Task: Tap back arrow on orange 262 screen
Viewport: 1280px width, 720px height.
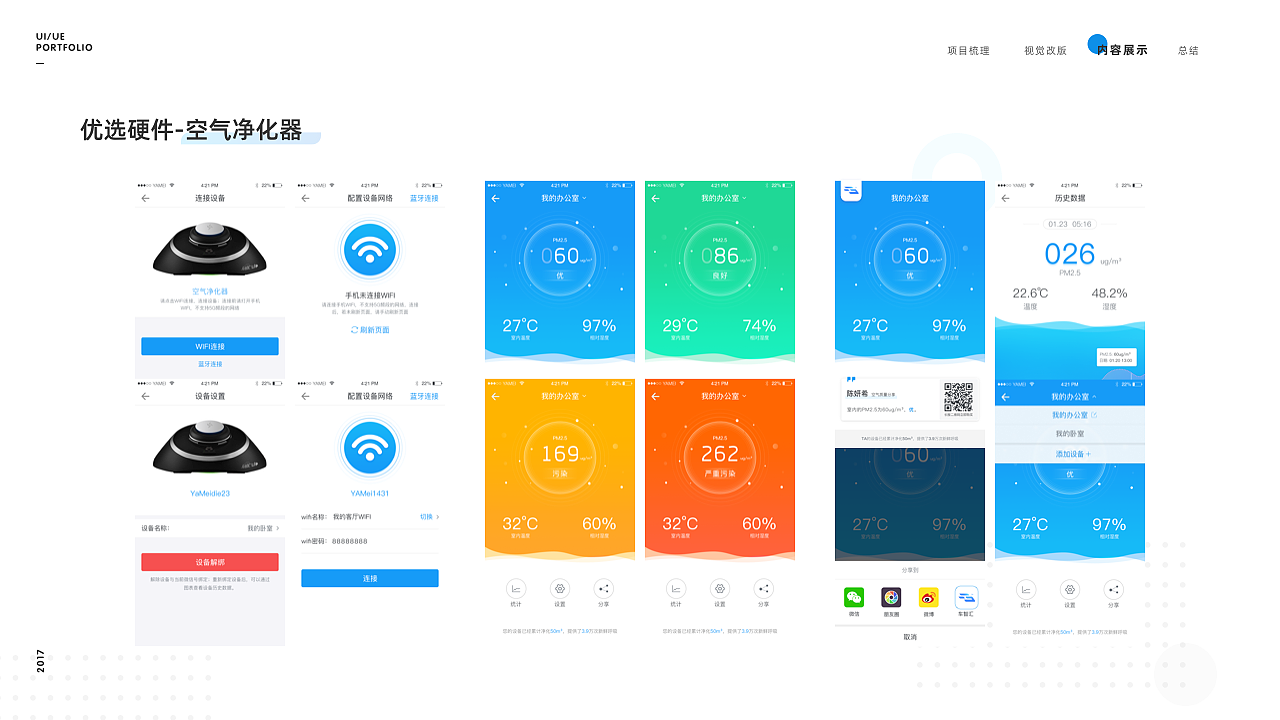Action: pyautogui.click(x=655, y=396)
